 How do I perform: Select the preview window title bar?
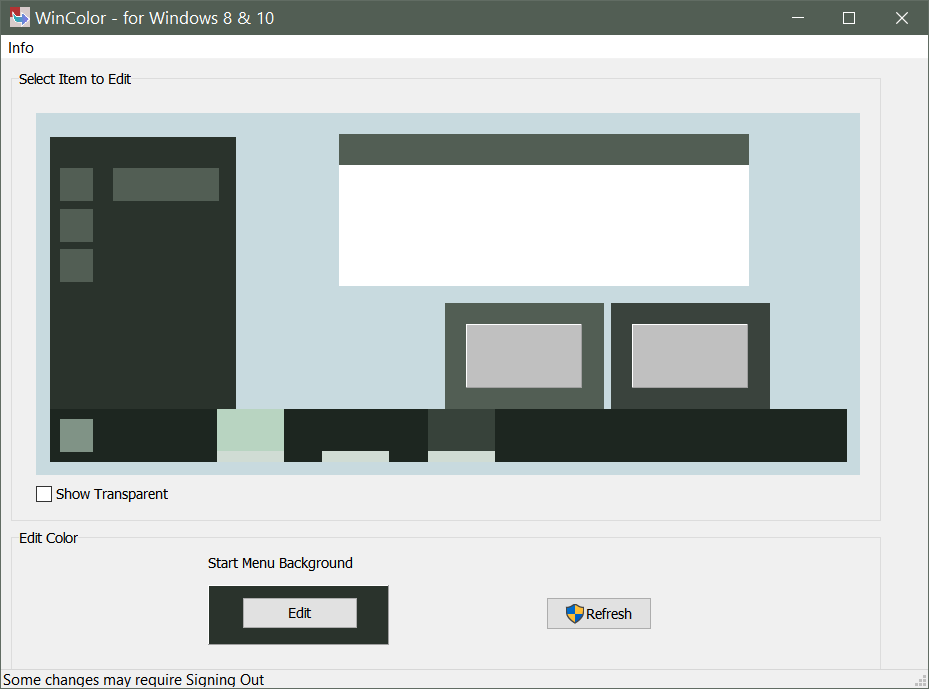click(x=544, y=149)
